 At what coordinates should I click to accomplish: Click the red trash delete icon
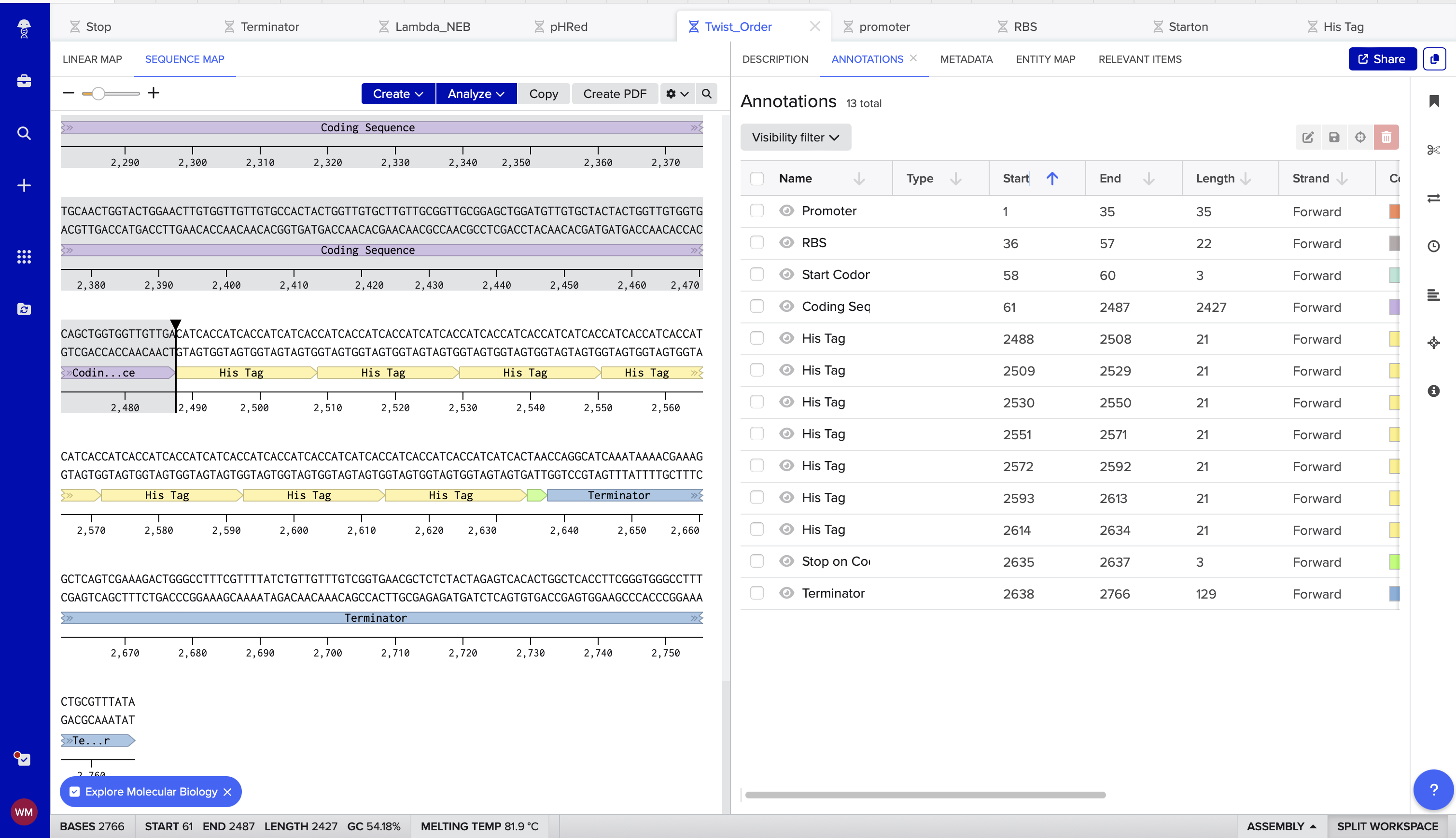(x=1386, y=138)
